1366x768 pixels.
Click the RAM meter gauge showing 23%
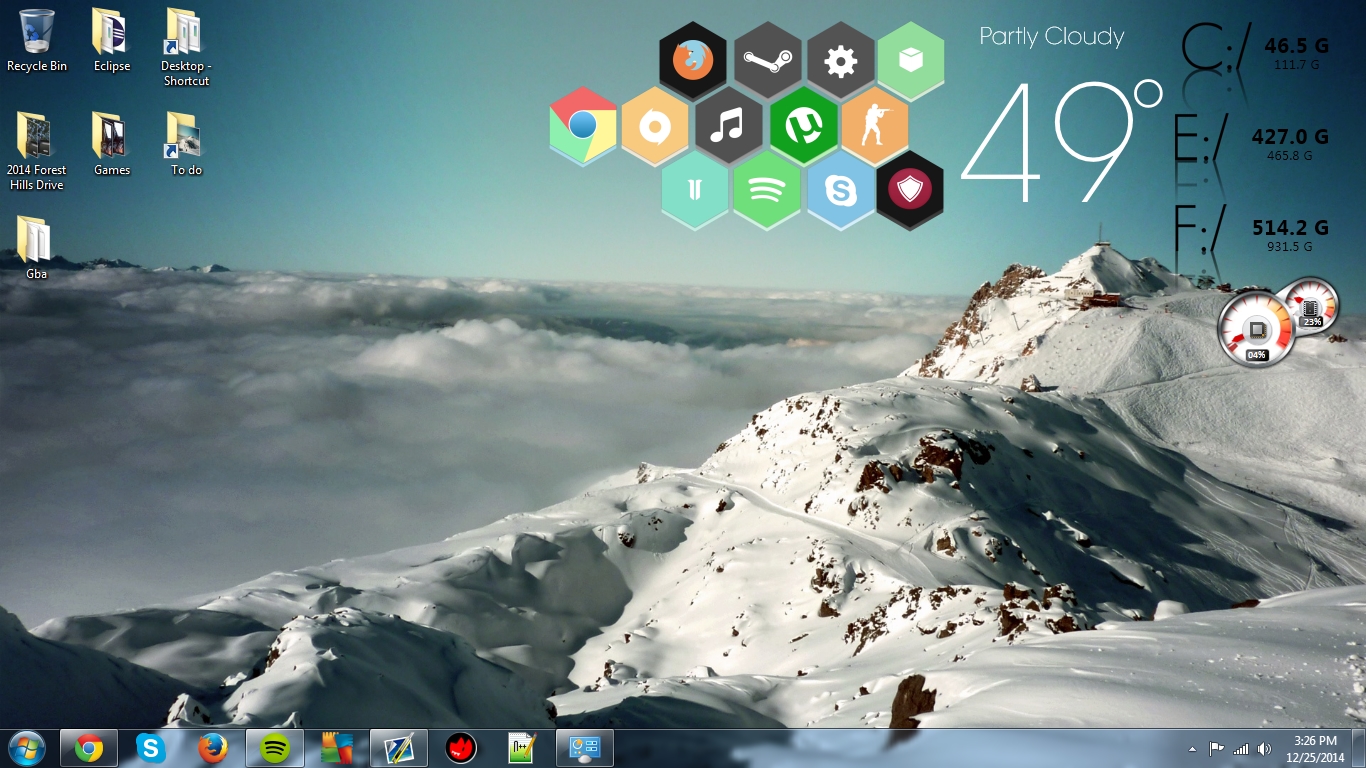1312,305
